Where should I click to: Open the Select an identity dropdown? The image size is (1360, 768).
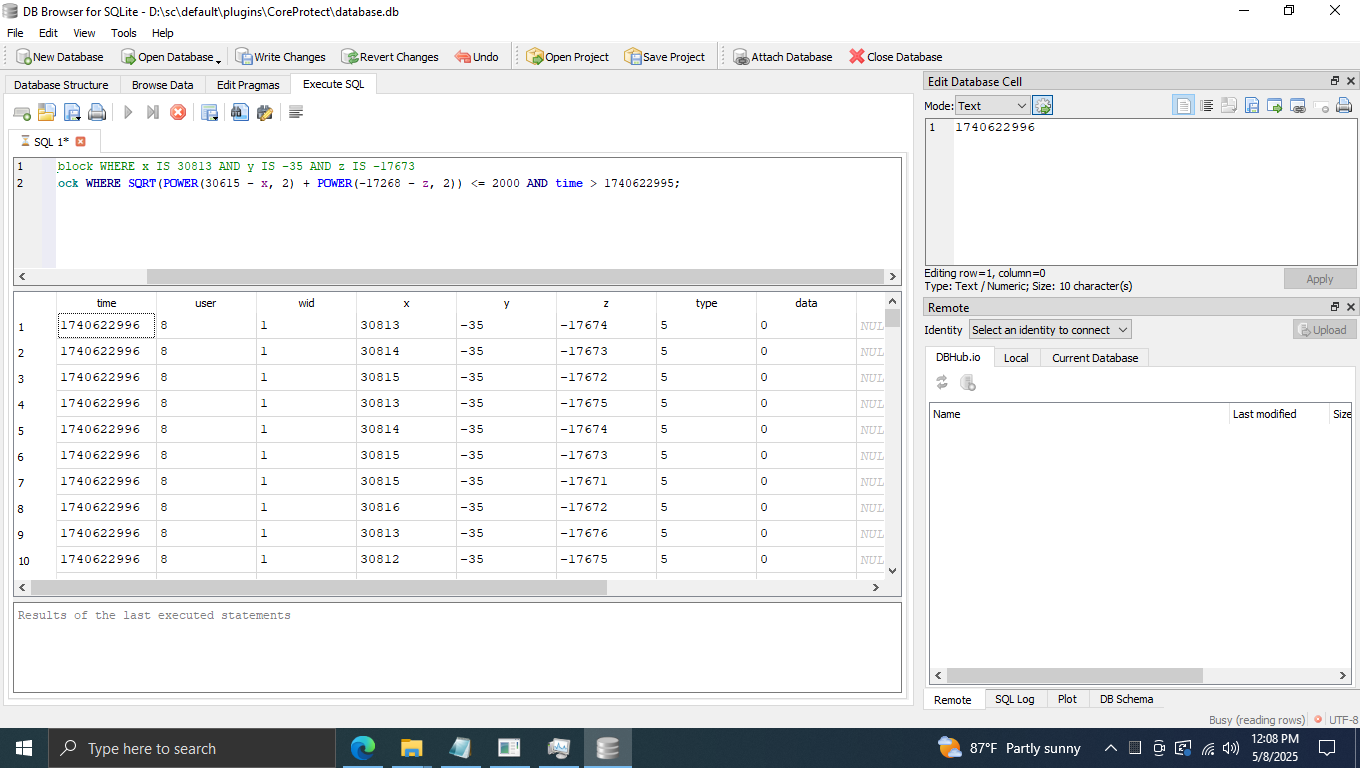(1049, 329)
